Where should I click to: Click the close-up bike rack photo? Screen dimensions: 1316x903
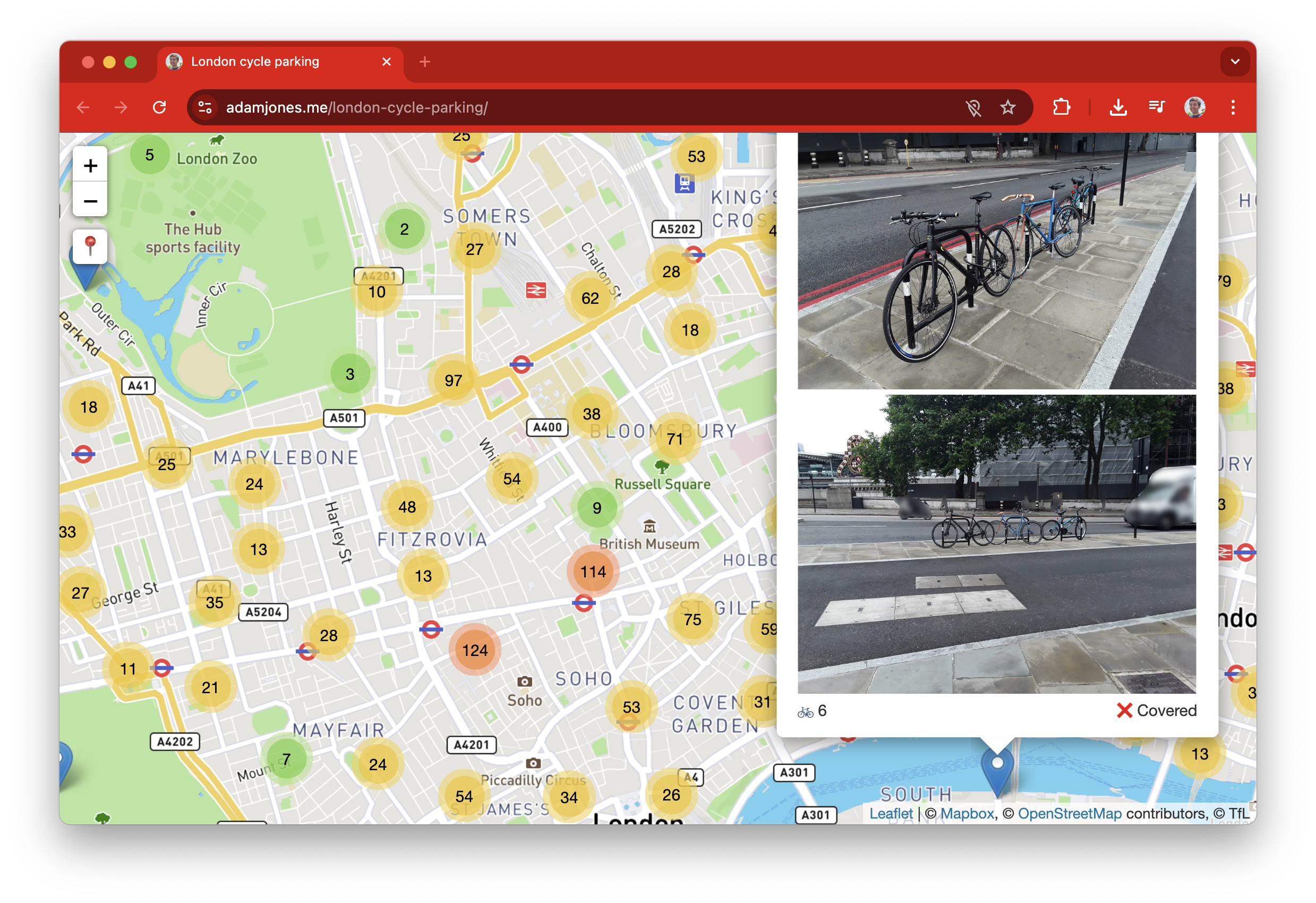click(x=997, y=261)
